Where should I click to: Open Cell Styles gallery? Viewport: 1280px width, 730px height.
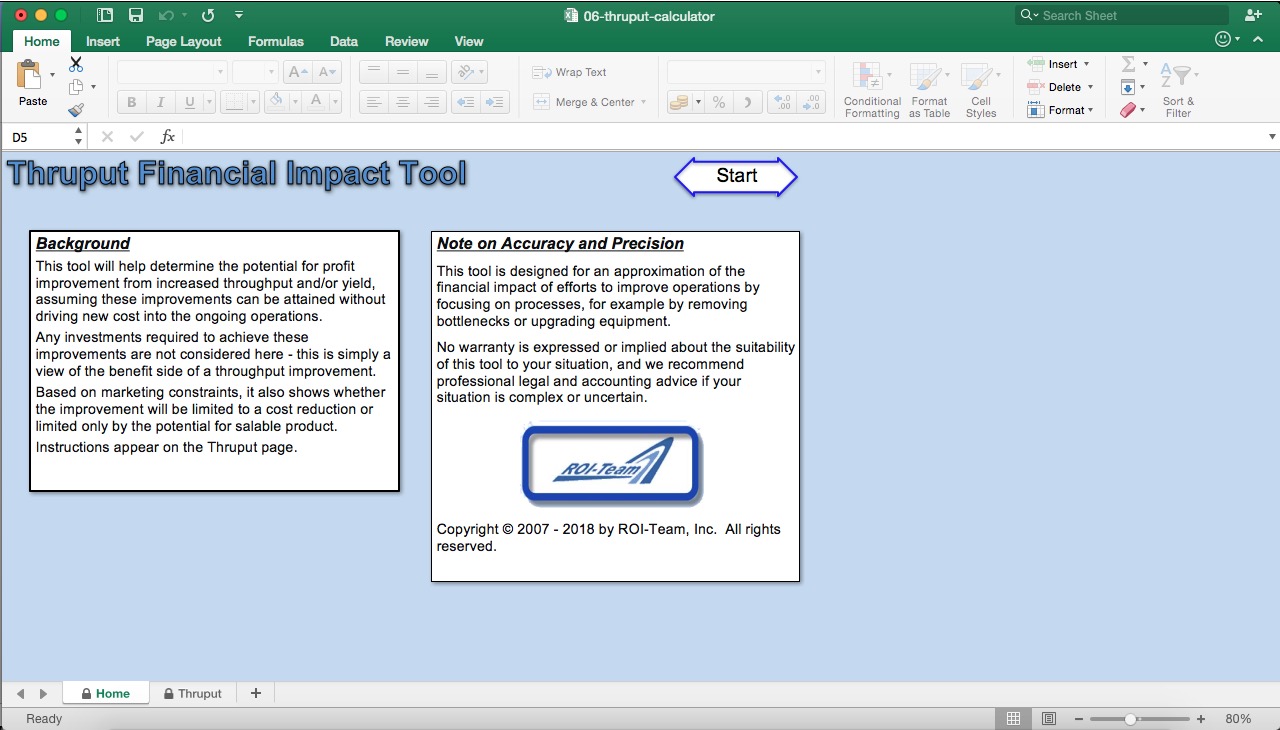980,88
